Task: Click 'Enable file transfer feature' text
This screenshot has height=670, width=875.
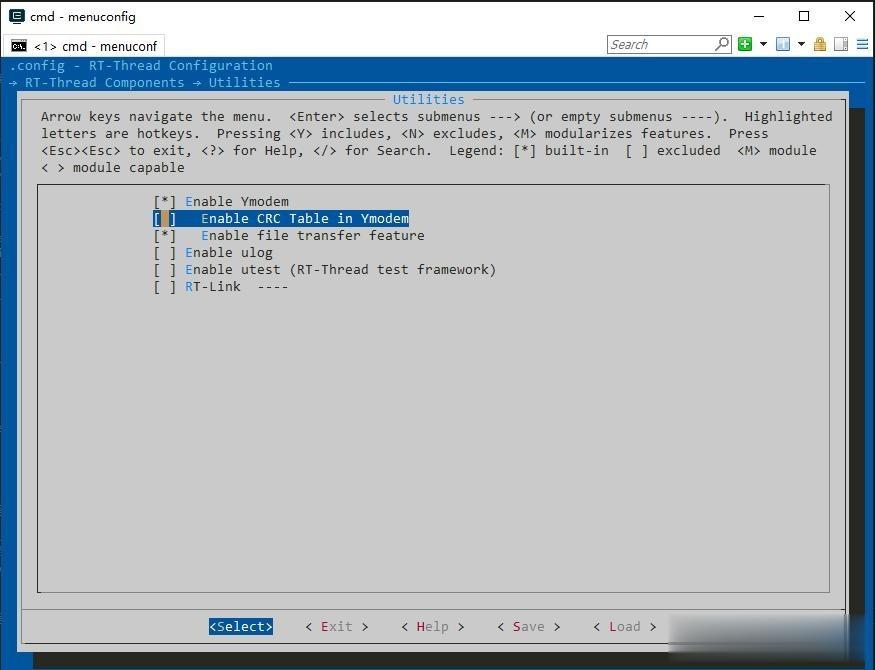Action: click(x=312, y=235)
